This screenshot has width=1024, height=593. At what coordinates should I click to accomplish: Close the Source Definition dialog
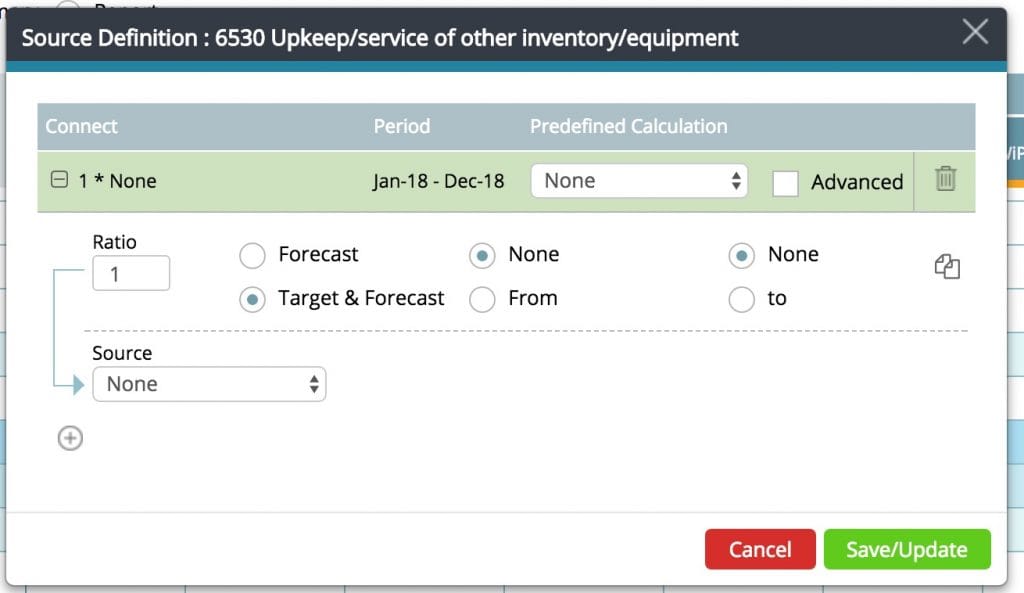975,32
